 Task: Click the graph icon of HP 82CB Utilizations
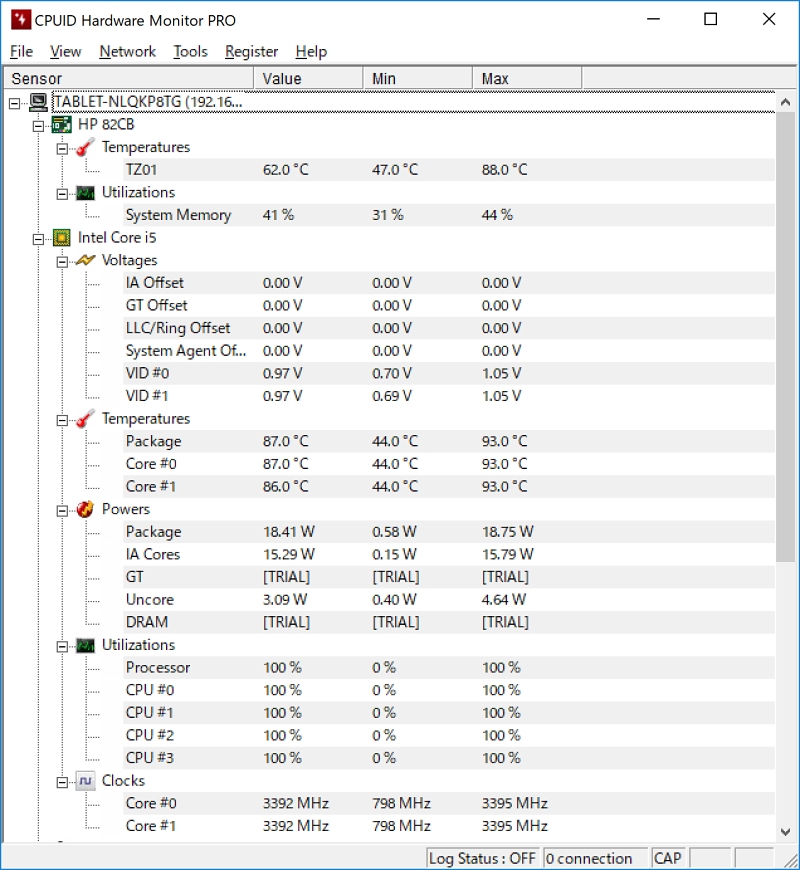pos(85,193)
